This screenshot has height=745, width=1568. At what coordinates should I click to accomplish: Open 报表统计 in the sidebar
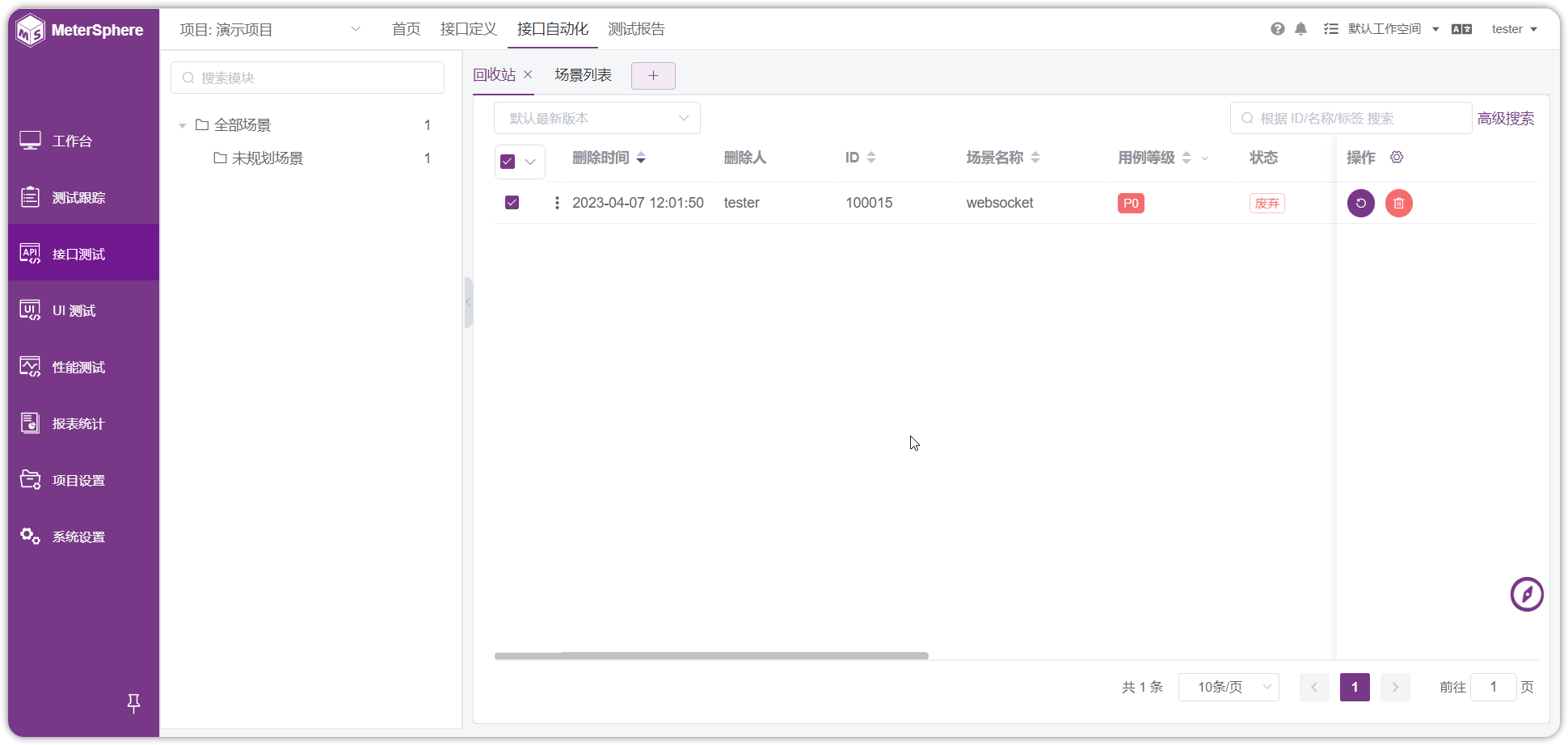coord(83,423)
